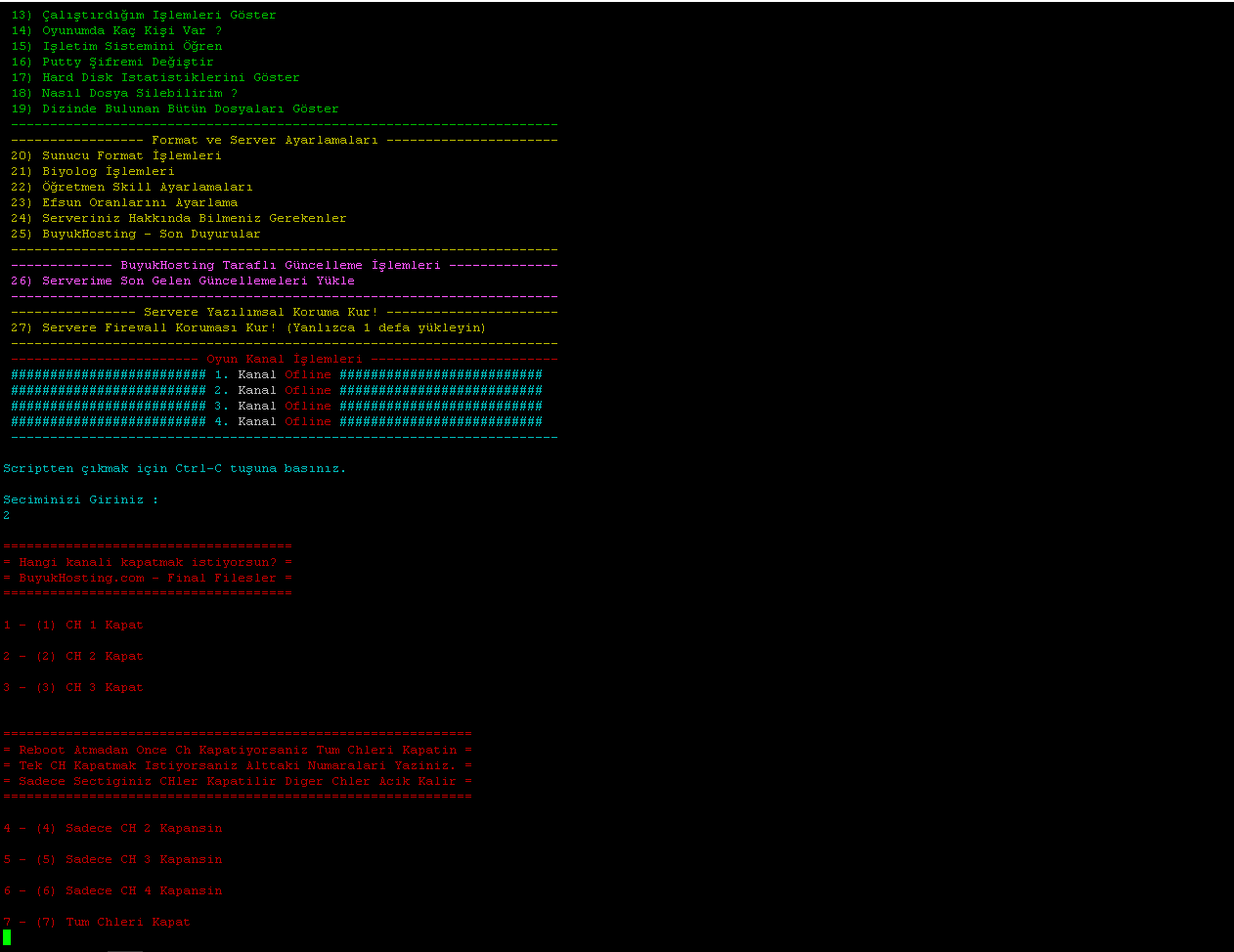
Task: Click option 20 Sunucu Format İşlemleri
Action: (x=116, y=156)
